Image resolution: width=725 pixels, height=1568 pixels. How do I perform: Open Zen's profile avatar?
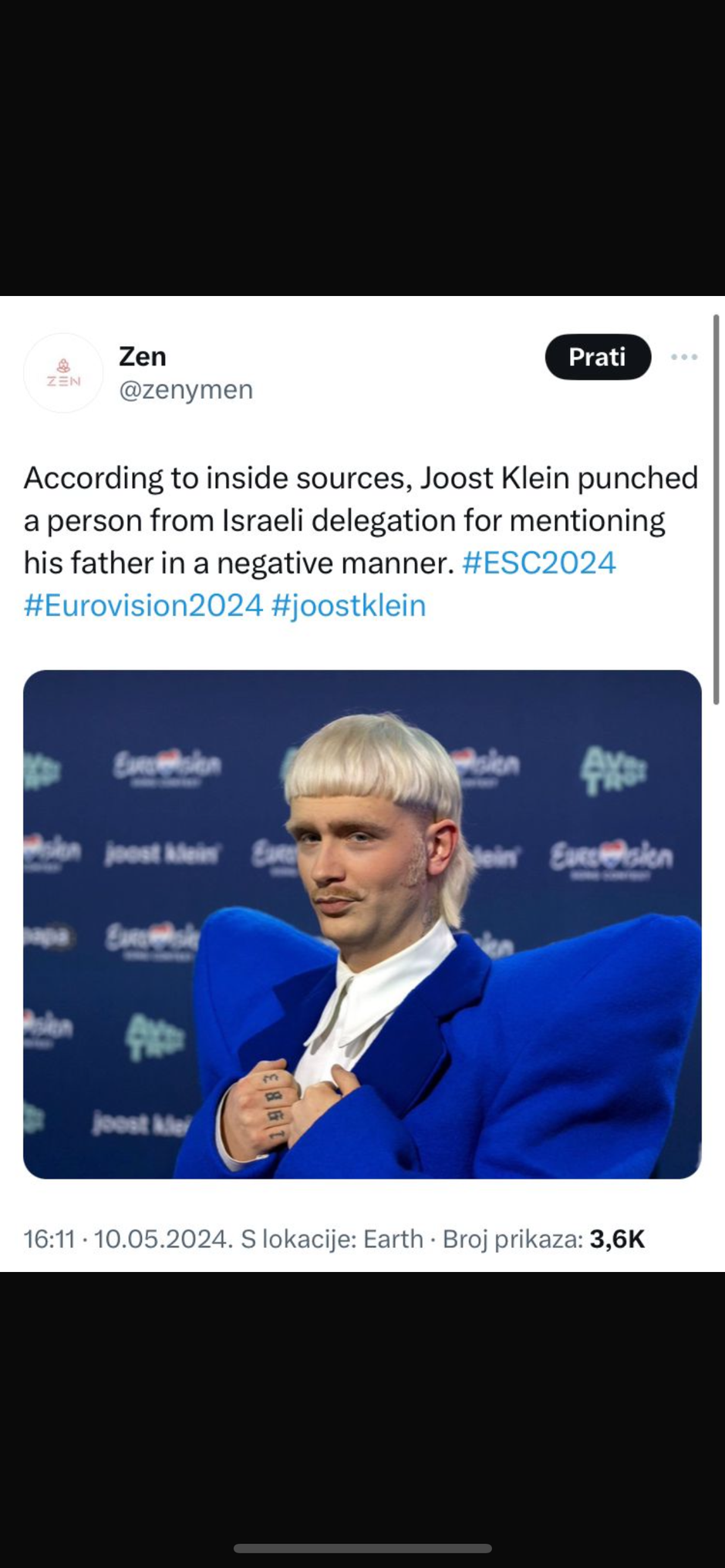pyautogui.click(x=63, y=373)
